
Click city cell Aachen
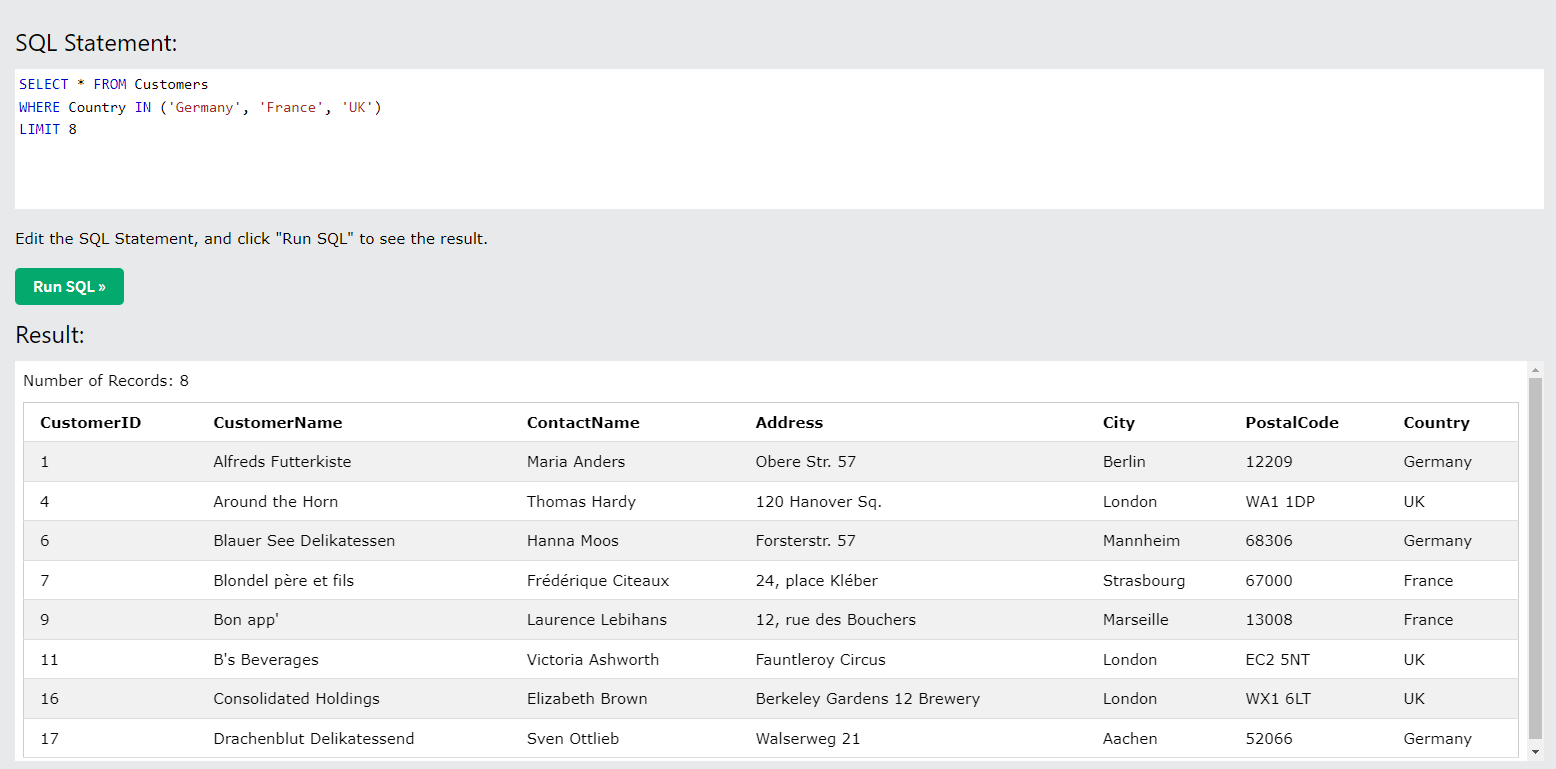pyautogui.click(x=1130, y=739)
